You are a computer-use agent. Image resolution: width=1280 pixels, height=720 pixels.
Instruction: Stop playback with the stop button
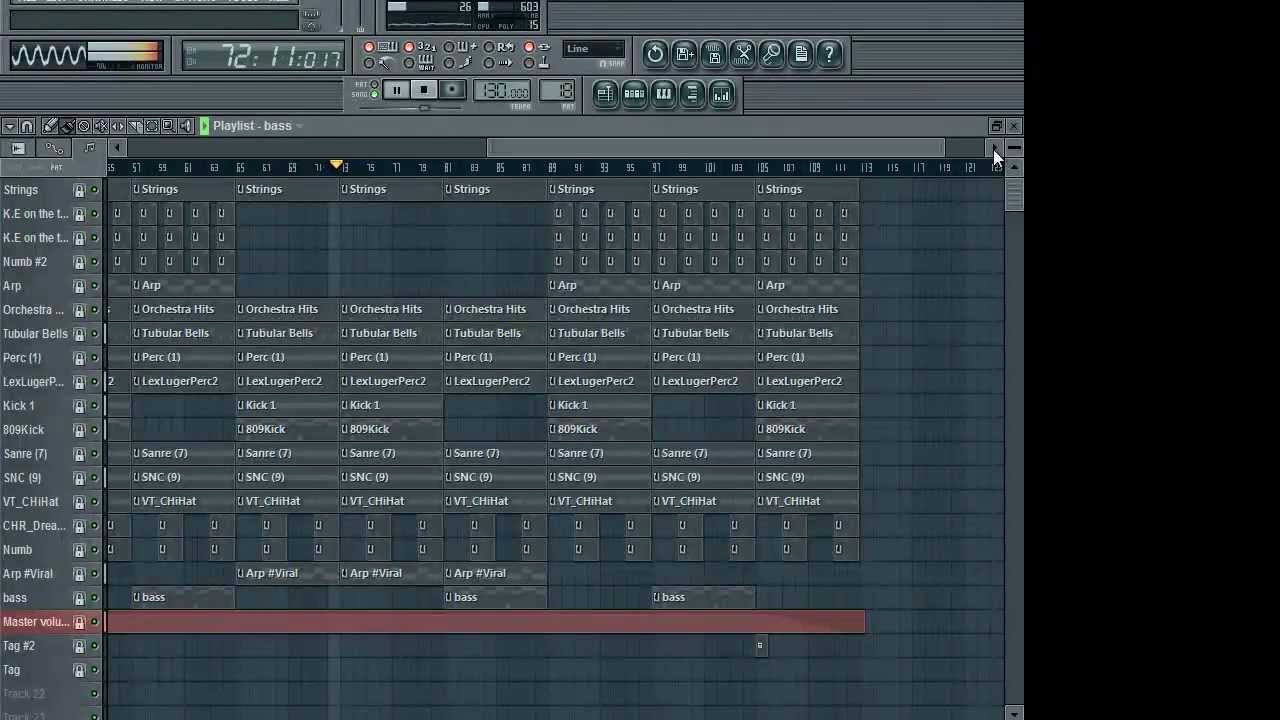[424, 91]
